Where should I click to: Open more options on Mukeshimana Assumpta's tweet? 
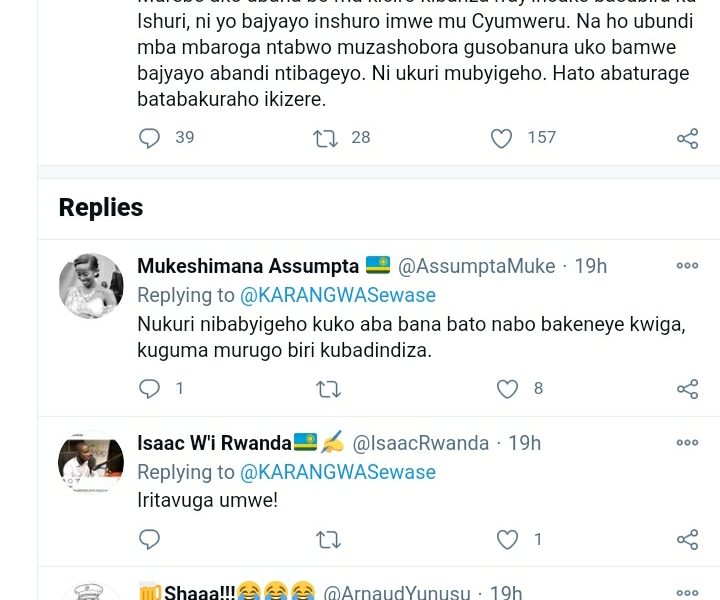[x=687, y=266]
